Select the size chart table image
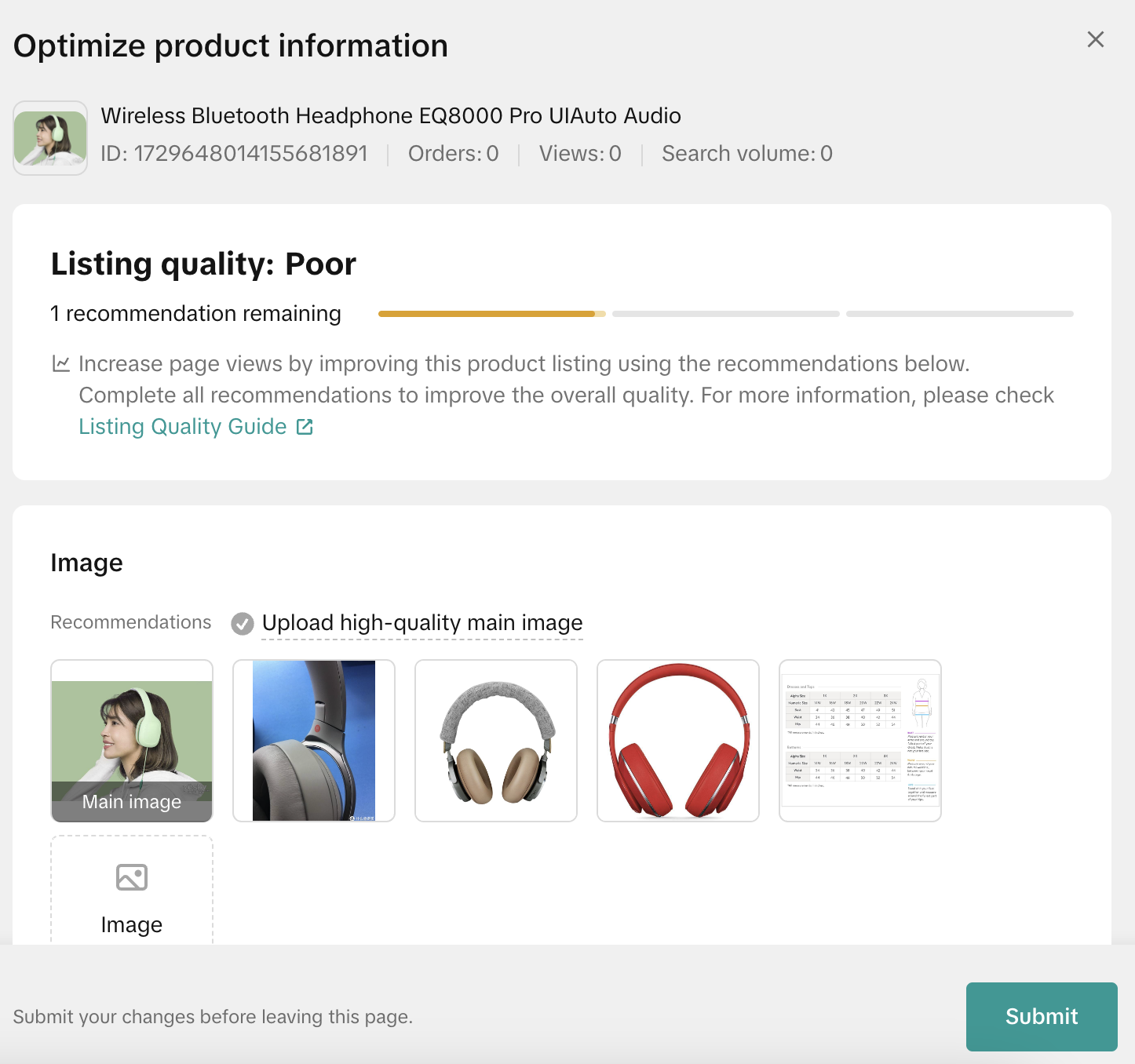Screen dimensions: 1135x1064 [860, 741]
